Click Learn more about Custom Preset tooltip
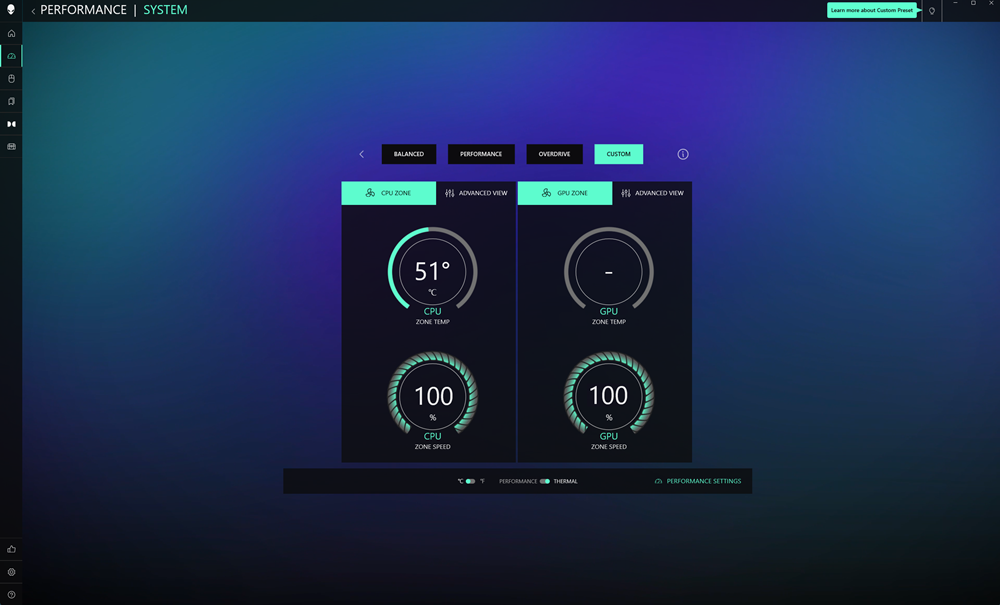Image resolution: width=1000 pixels, height=605 pixels. coord(872,10)
